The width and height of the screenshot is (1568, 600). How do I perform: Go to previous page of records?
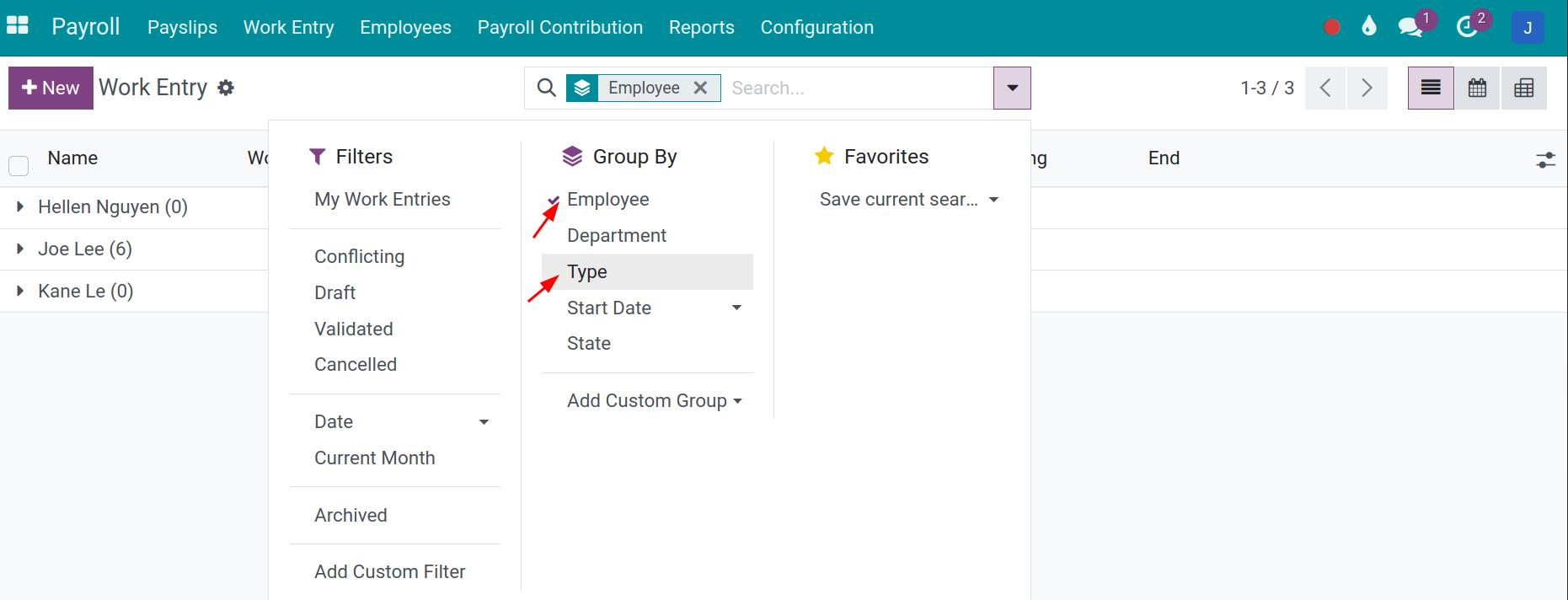pyautogui.click(x=1325, y=88)
